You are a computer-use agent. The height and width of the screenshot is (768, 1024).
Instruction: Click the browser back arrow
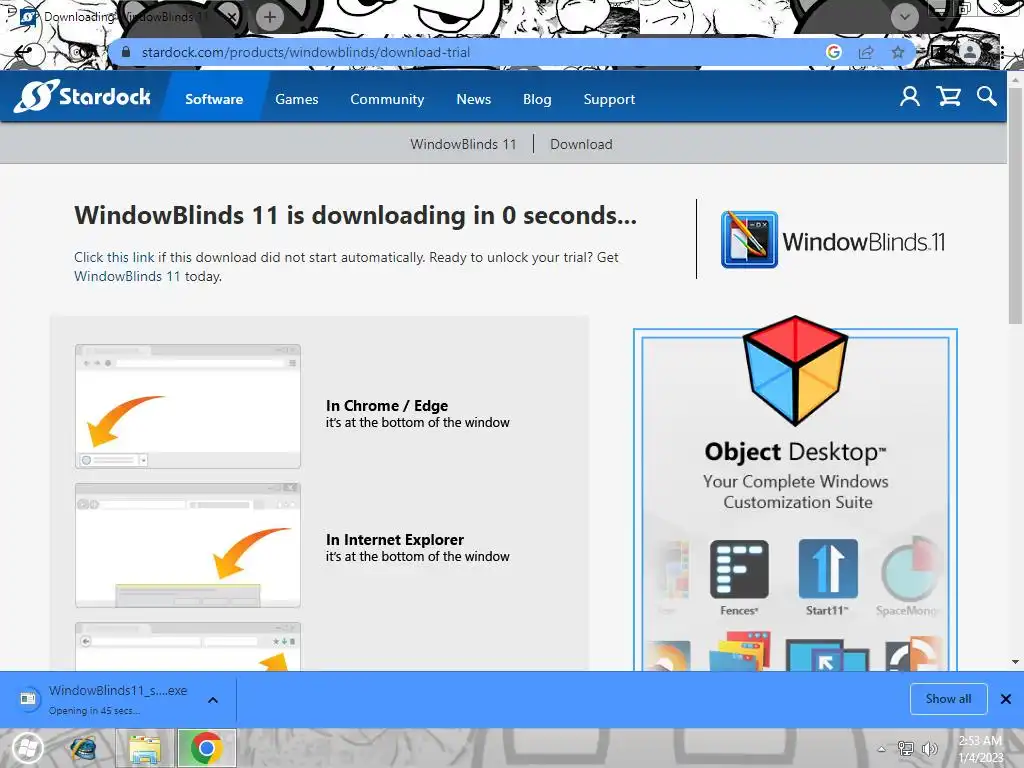pos(23,52)
